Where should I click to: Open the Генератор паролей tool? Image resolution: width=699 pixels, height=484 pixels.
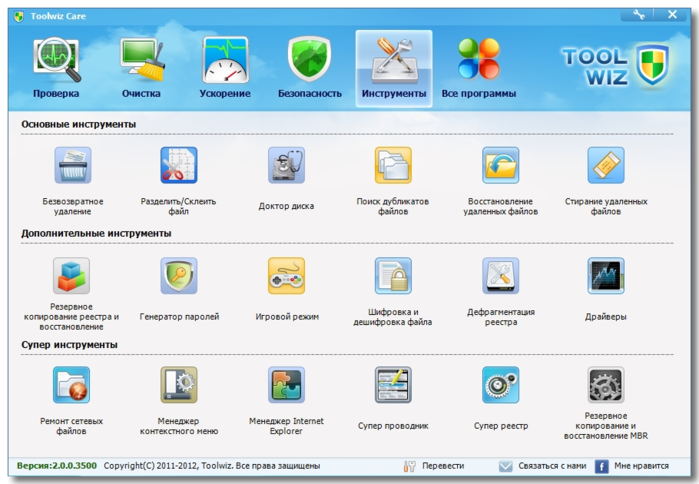(x=179, y=275)
